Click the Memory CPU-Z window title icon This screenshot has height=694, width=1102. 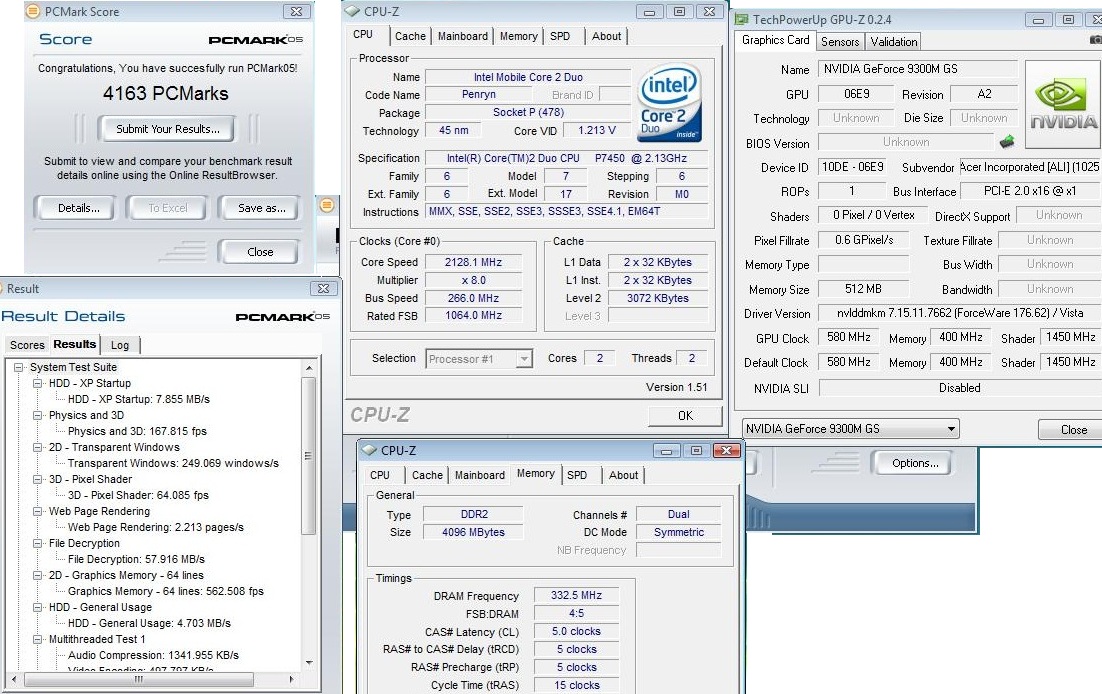[369, 450]
